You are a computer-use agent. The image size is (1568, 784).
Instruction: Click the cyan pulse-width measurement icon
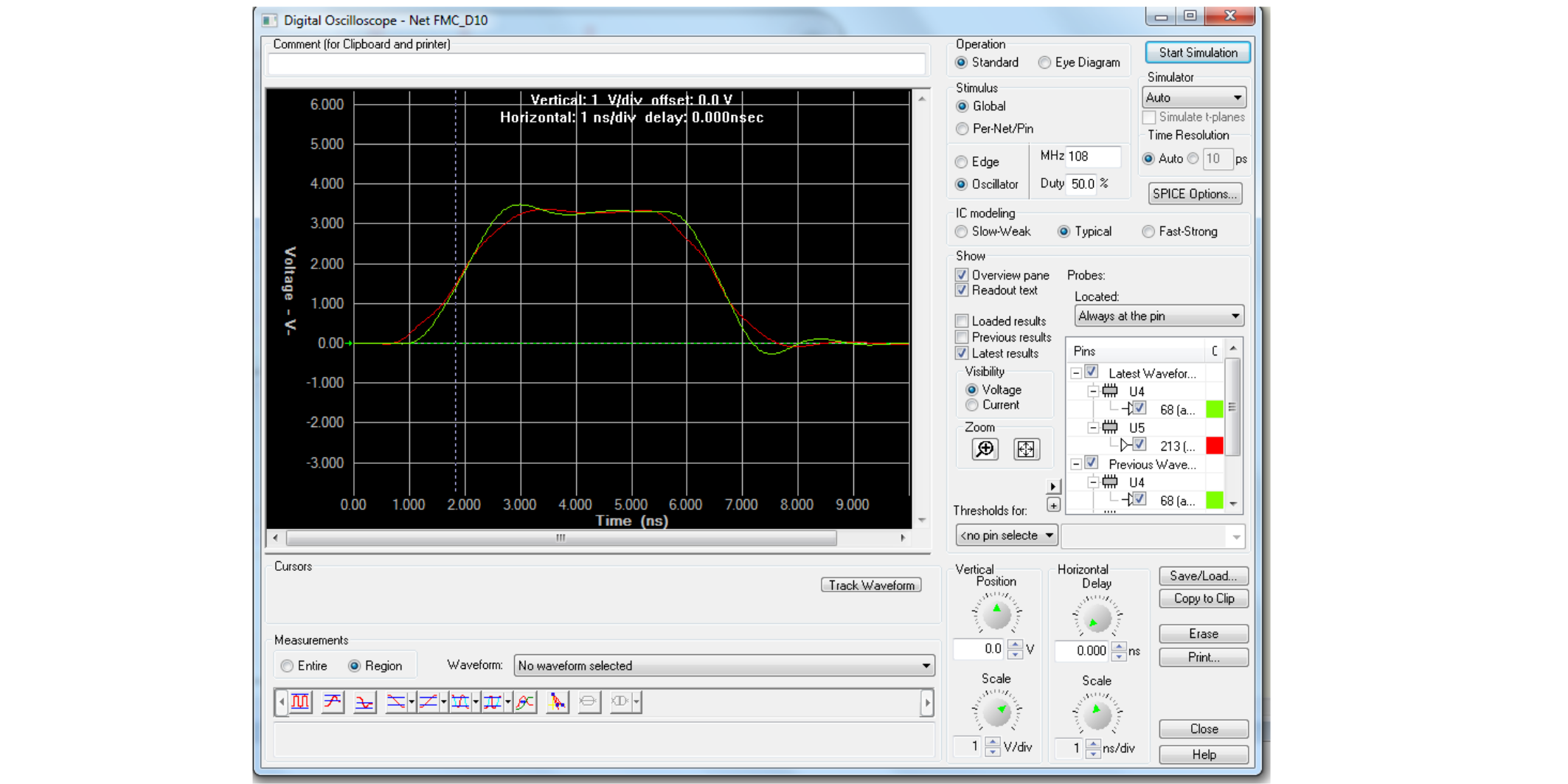(x=460, y=701)
